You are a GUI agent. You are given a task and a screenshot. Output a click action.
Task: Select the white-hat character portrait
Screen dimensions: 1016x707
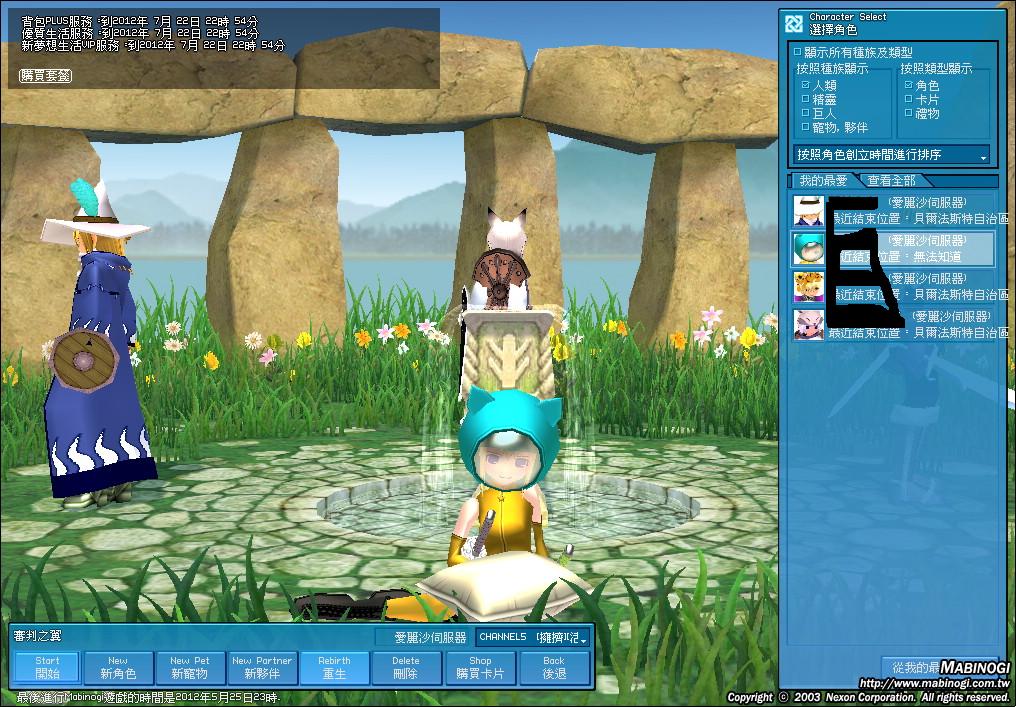[x=808, y=210]
